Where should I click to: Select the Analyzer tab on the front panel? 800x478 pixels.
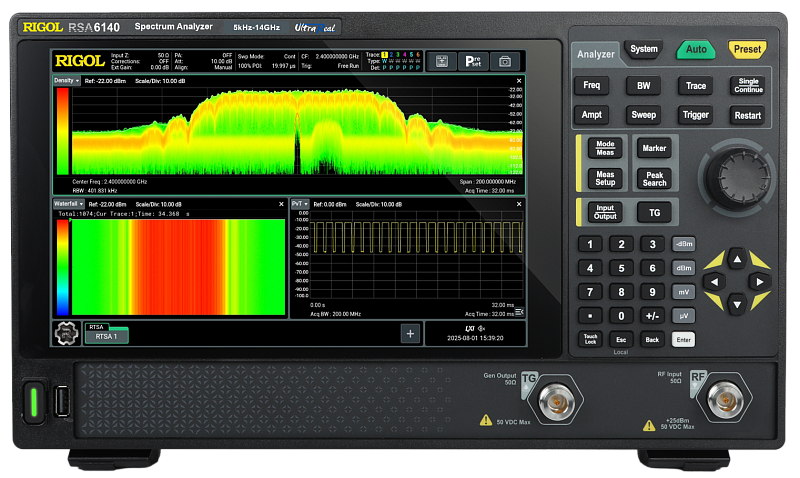[x=595, y=54]
